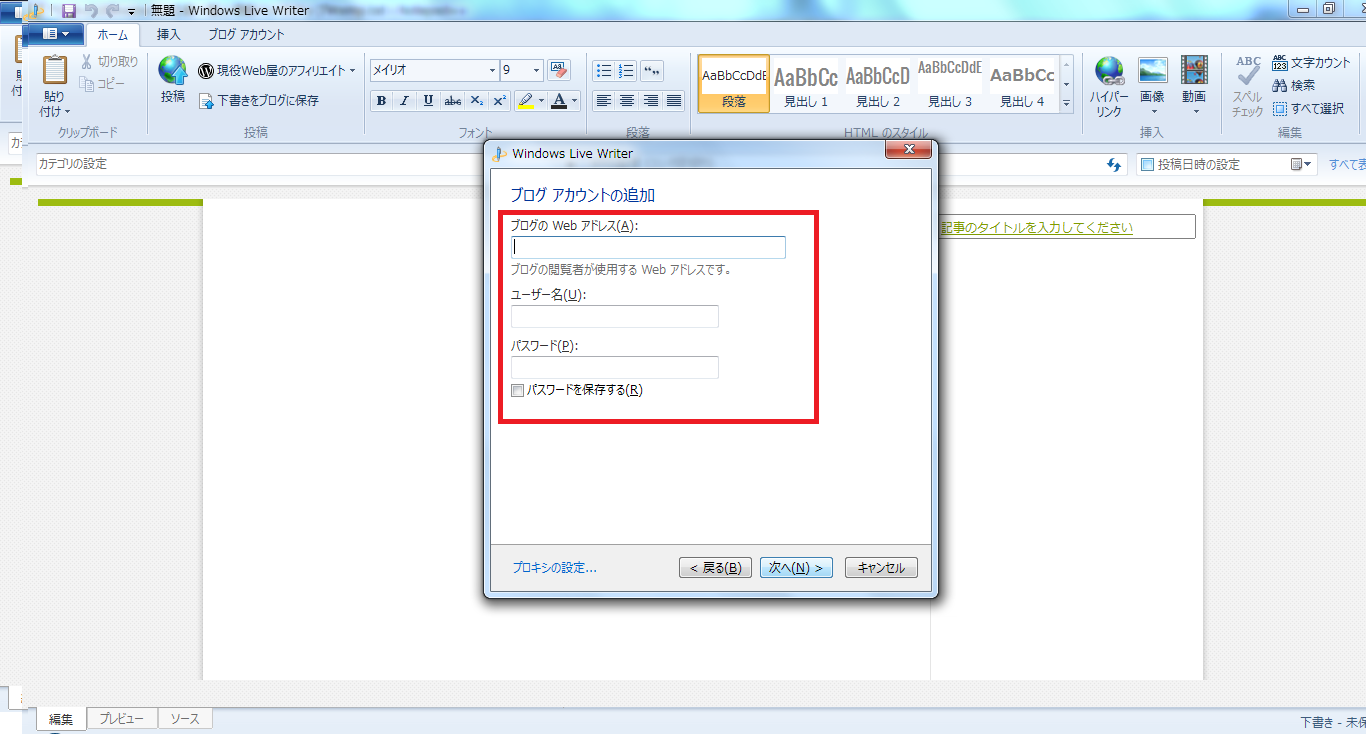Image resolution: width=1366 pixels, height=734 pixels.
Task: Click the 文字カウント word count icon
Action: pos(1280,62)
